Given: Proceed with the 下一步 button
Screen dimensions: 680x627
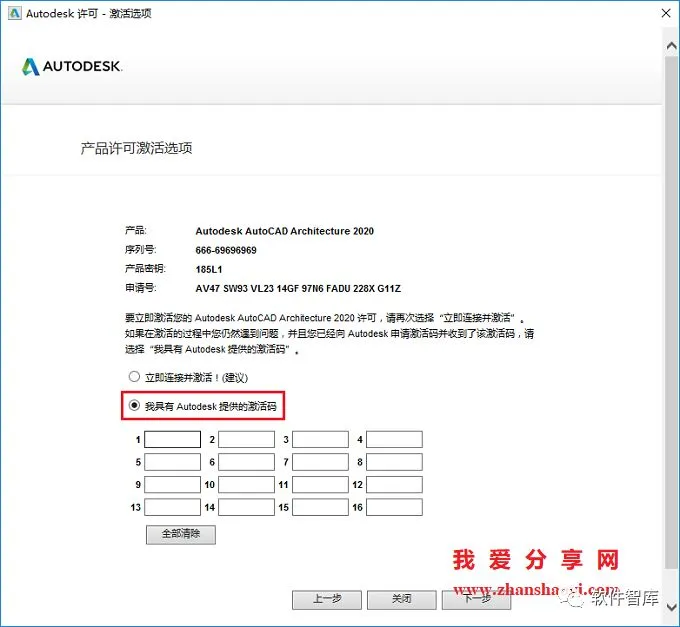Looking at the screenshot, I should [x=477, y=600].
